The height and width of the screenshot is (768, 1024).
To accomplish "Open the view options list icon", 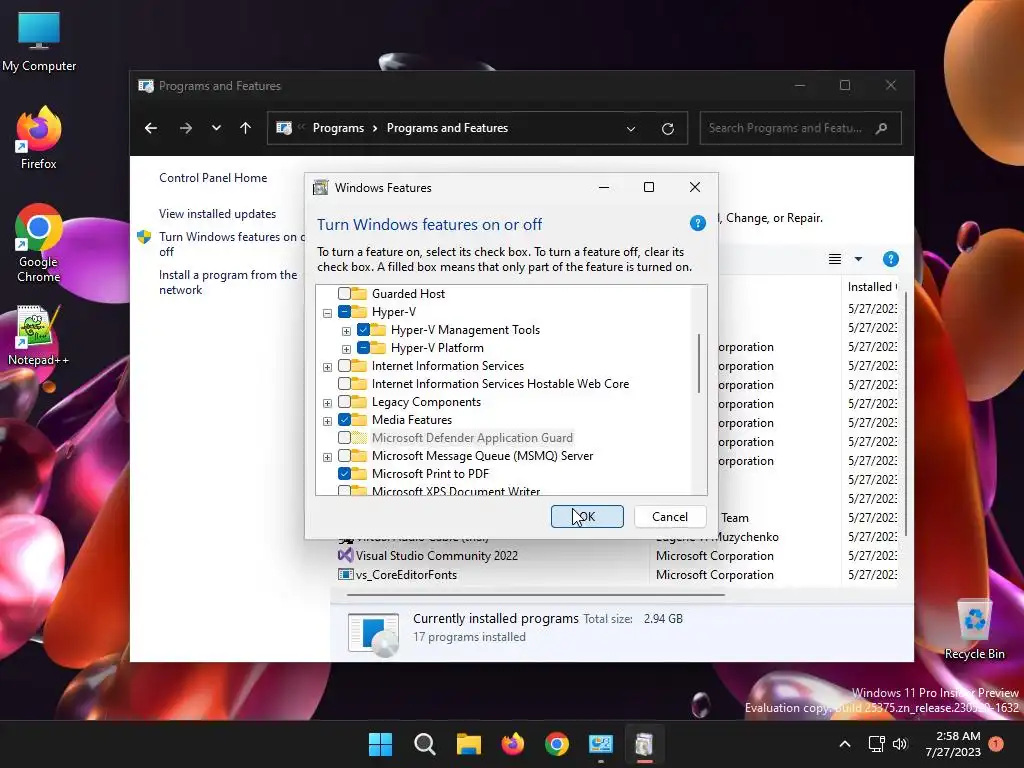I will click(835, 259).
